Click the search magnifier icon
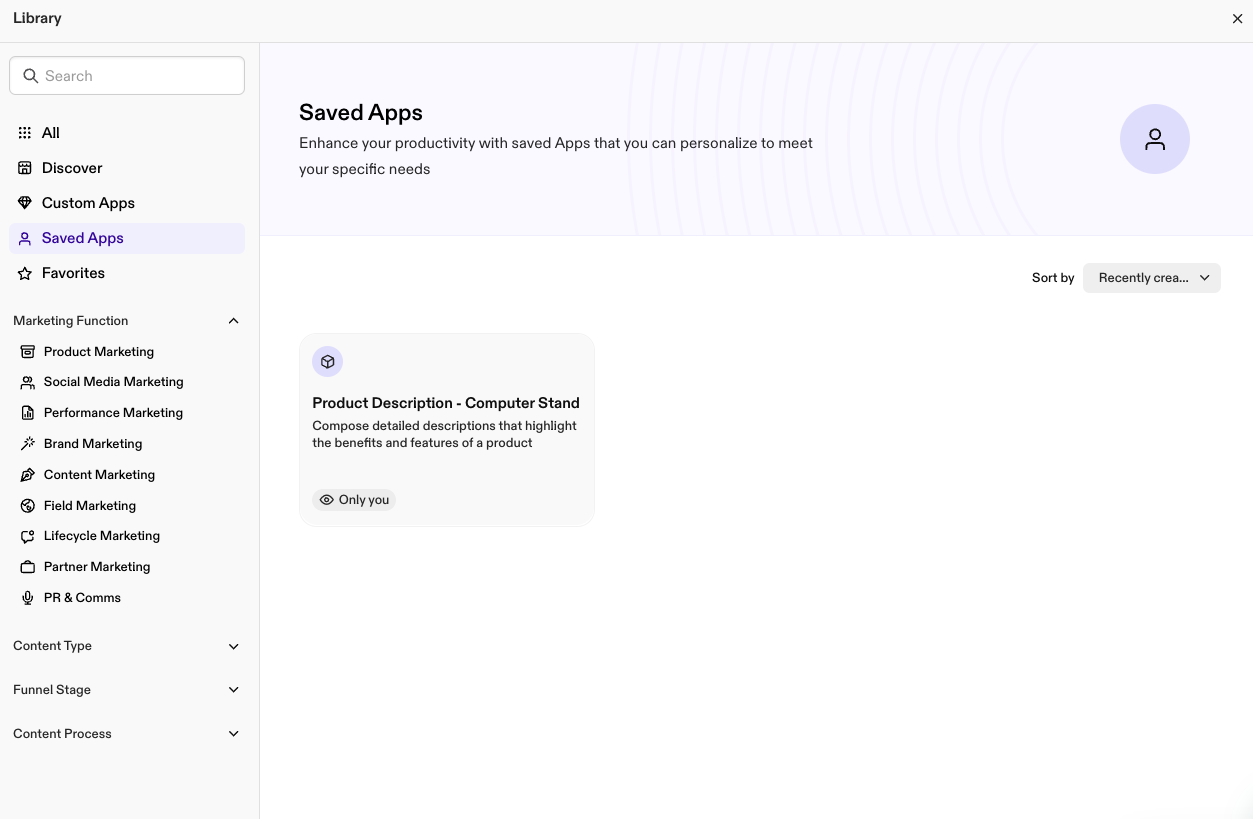Image resolution: width=1253 pixels, height=819 pixels. pos(30,76)
